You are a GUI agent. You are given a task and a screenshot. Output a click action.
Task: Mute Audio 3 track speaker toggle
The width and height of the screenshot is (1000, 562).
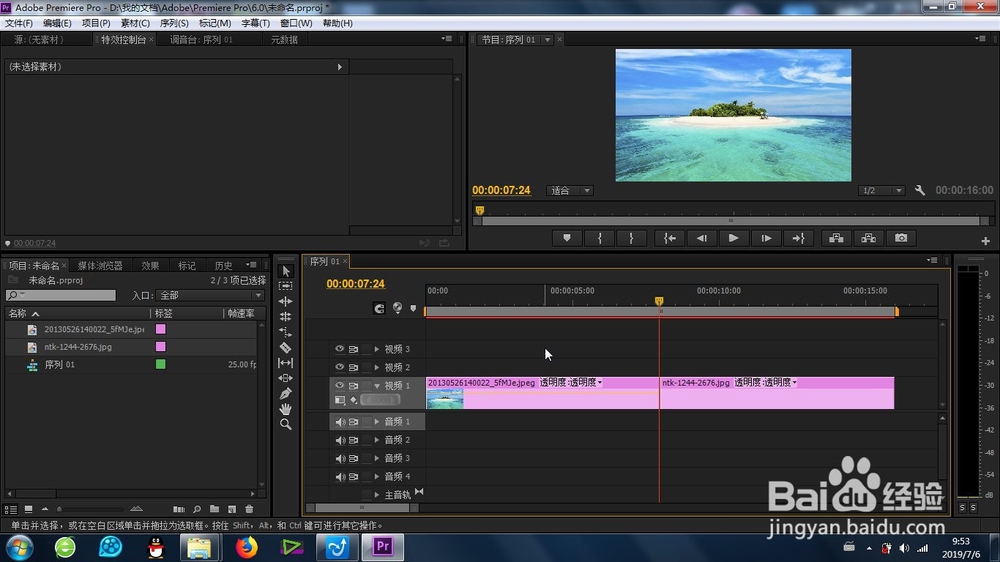pos(340,458)
